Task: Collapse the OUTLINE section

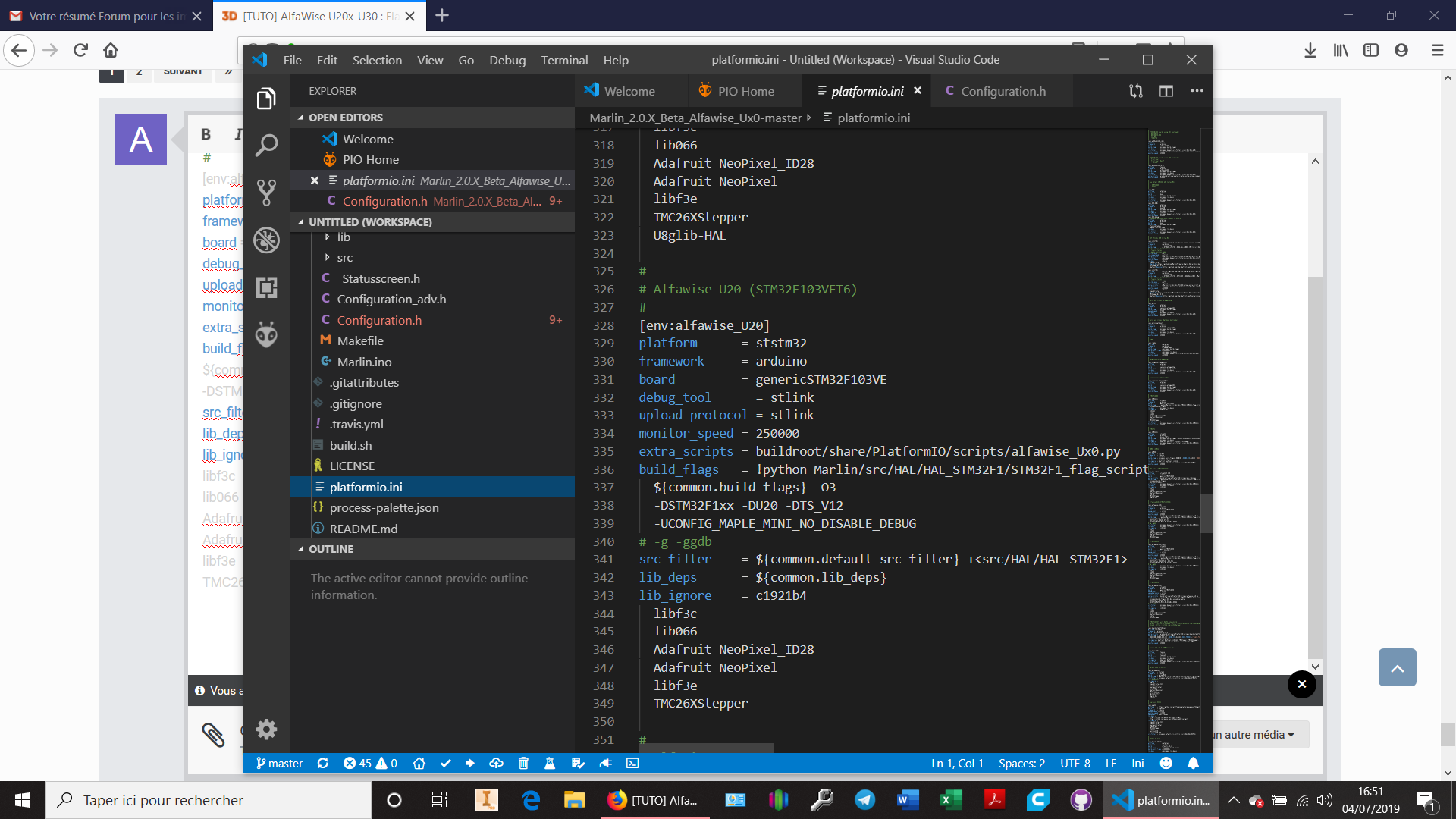Action: 331,549
